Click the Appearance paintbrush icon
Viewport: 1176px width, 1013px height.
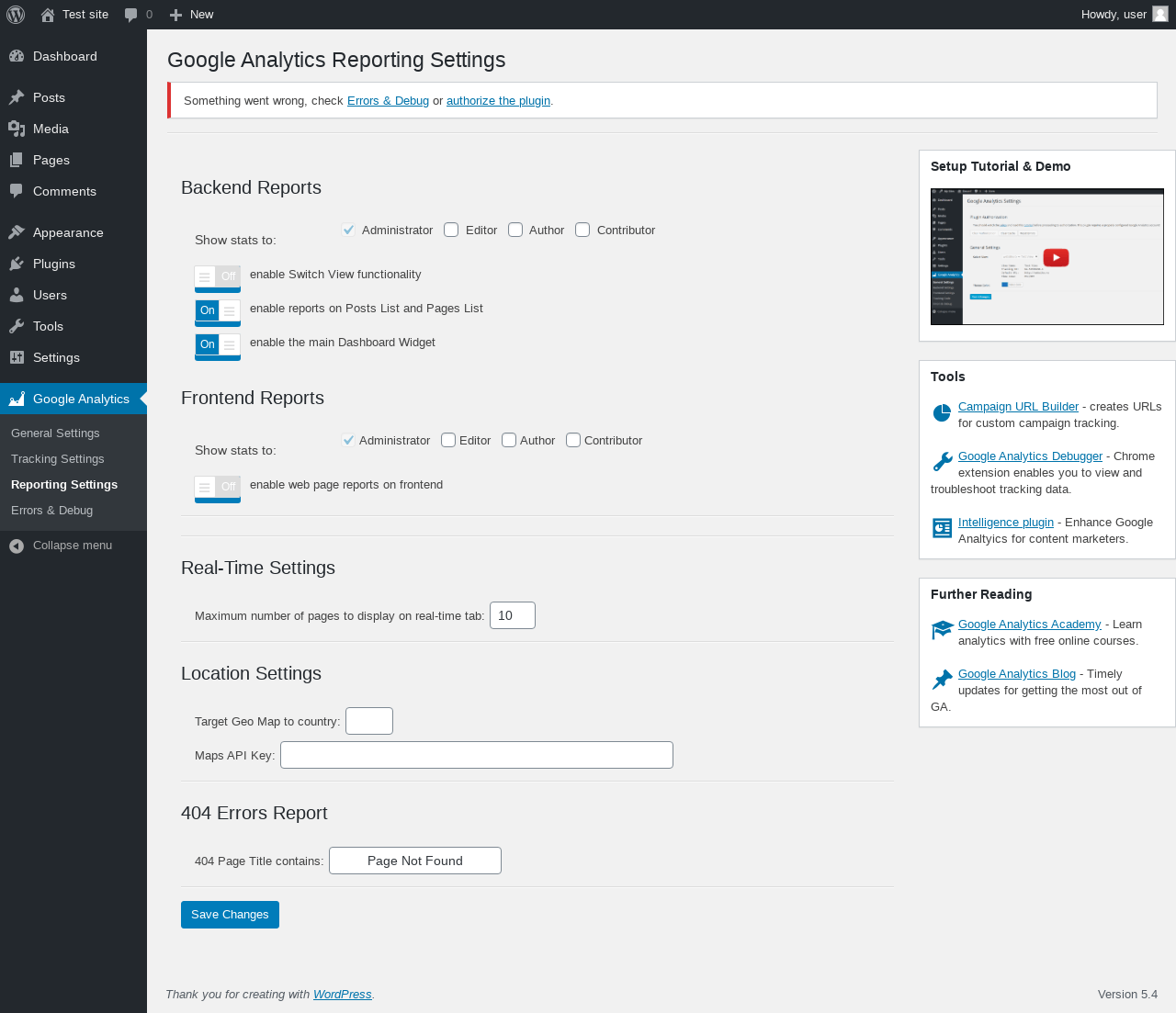coord(17,232)
